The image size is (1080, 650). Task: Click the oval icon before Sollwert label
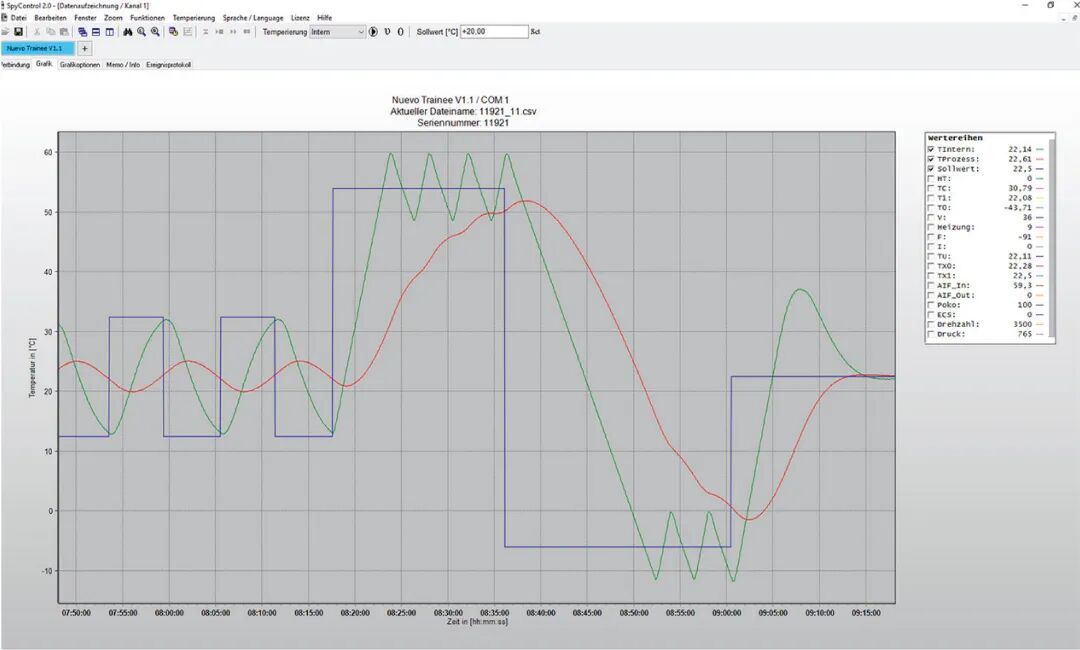pyautogui.click(x=400, y=32)
